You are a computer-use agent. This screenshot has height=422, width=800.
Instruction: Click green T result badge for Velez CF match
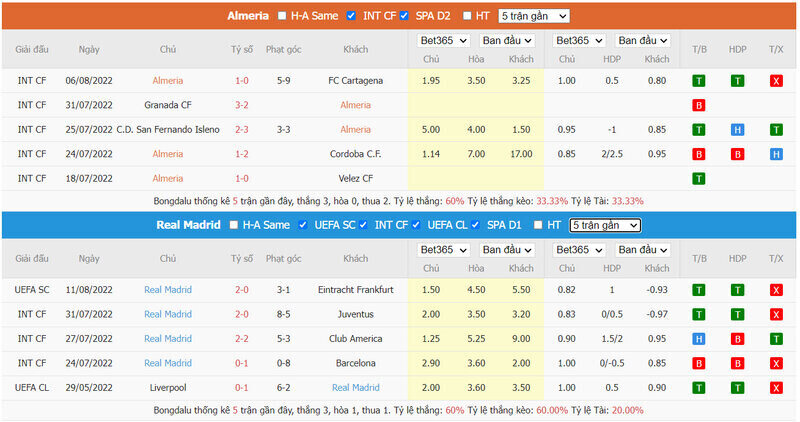(698, 179)
